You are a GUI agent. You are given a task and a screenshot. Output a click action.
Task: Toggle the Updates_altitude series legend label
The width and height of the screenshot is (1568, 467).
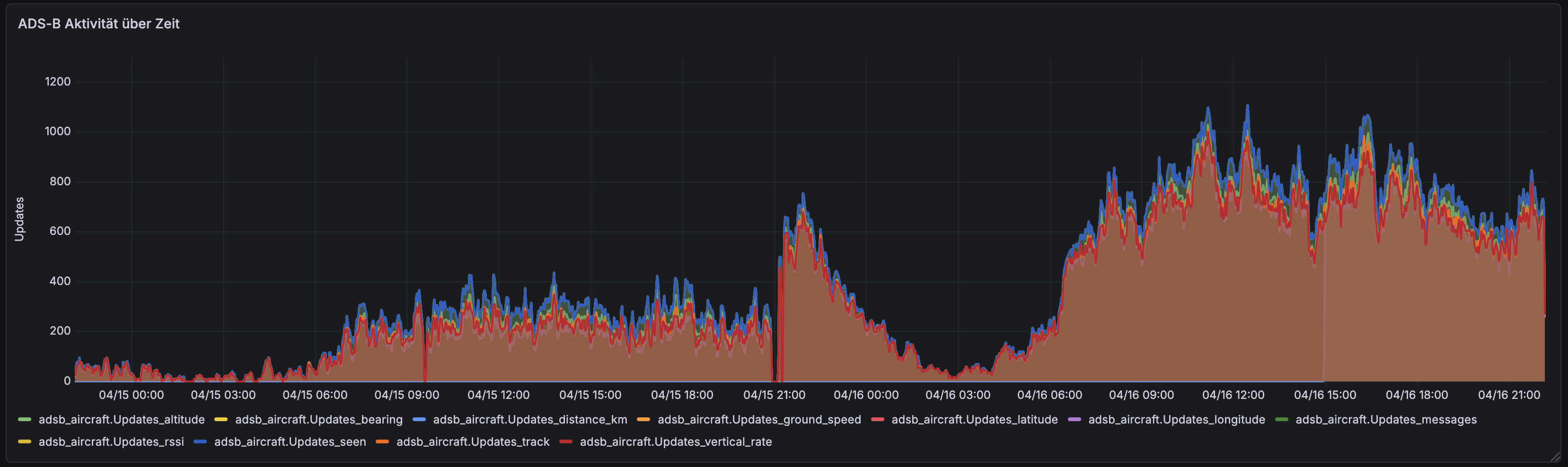[121, 420]
